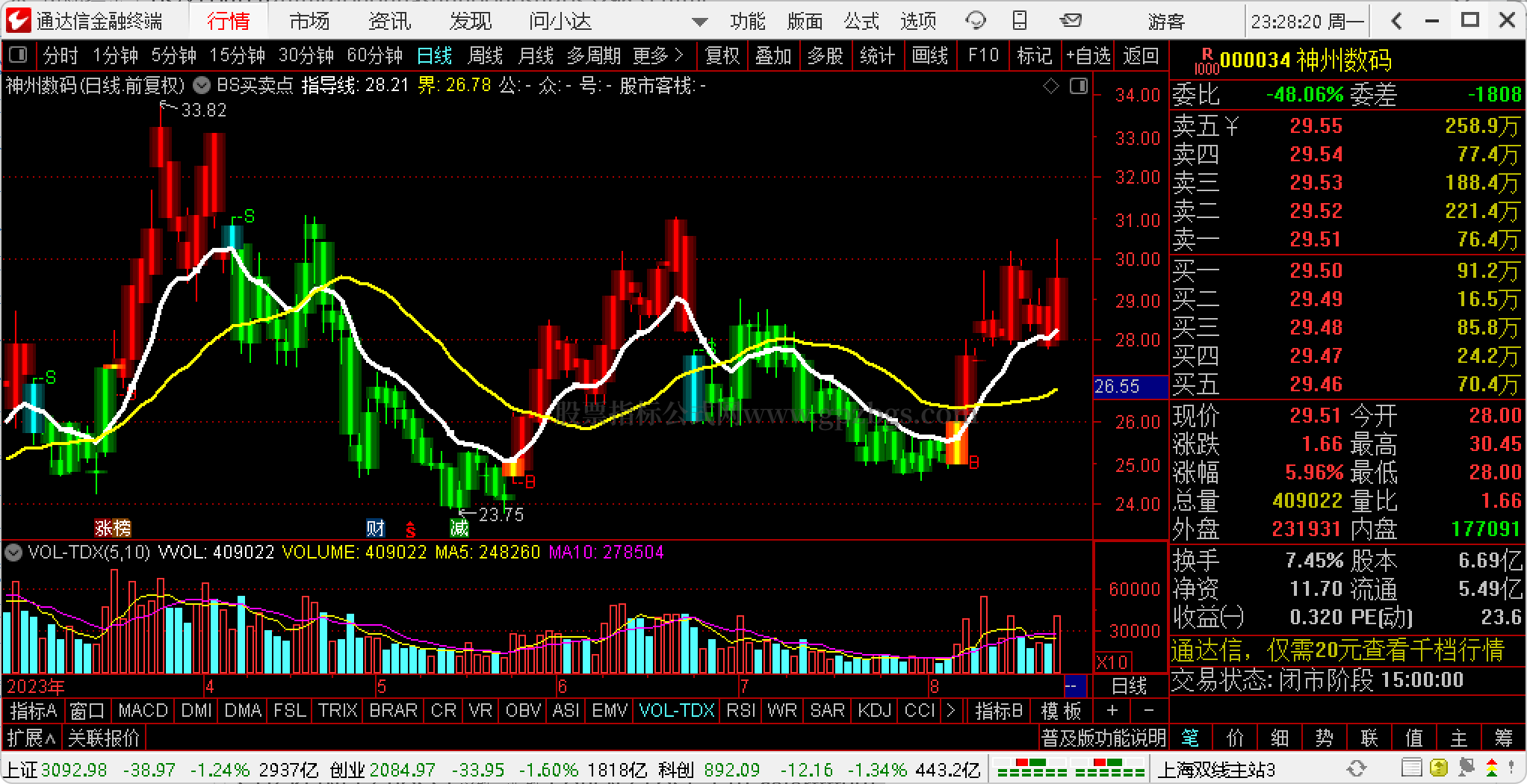The height and width of the screenshot is (784, 1527).
Task: Open the 功能 menu
Action: (748, 21)
